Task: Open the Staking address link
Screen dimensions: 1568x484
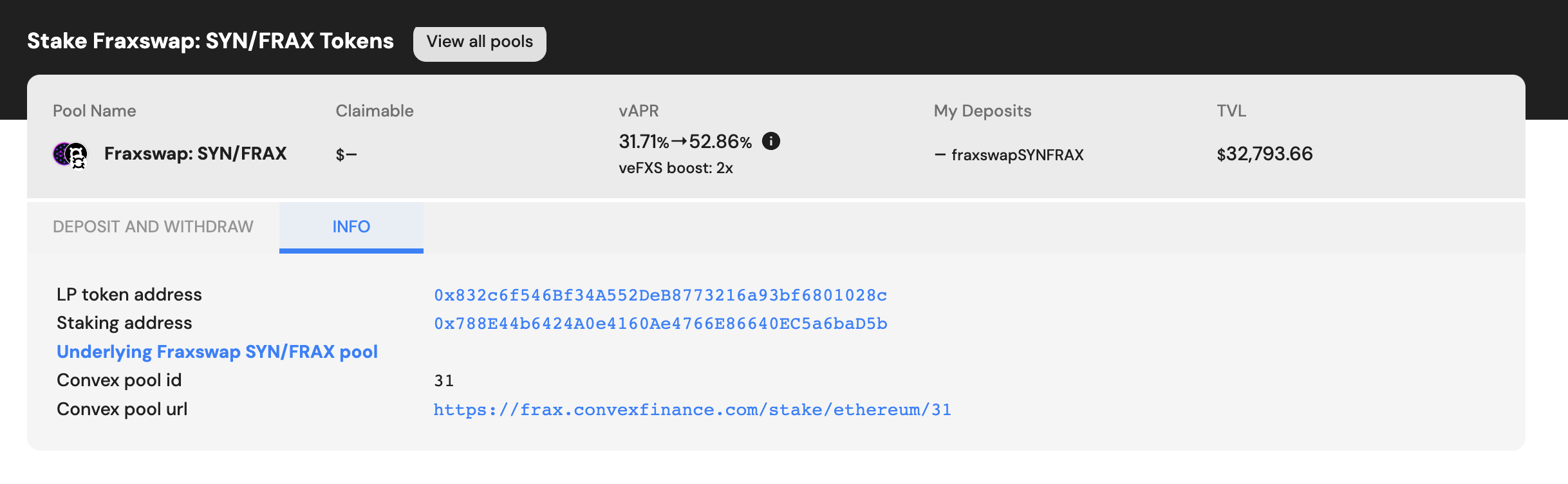Action: pyautogui.click(x=660, y=324)
